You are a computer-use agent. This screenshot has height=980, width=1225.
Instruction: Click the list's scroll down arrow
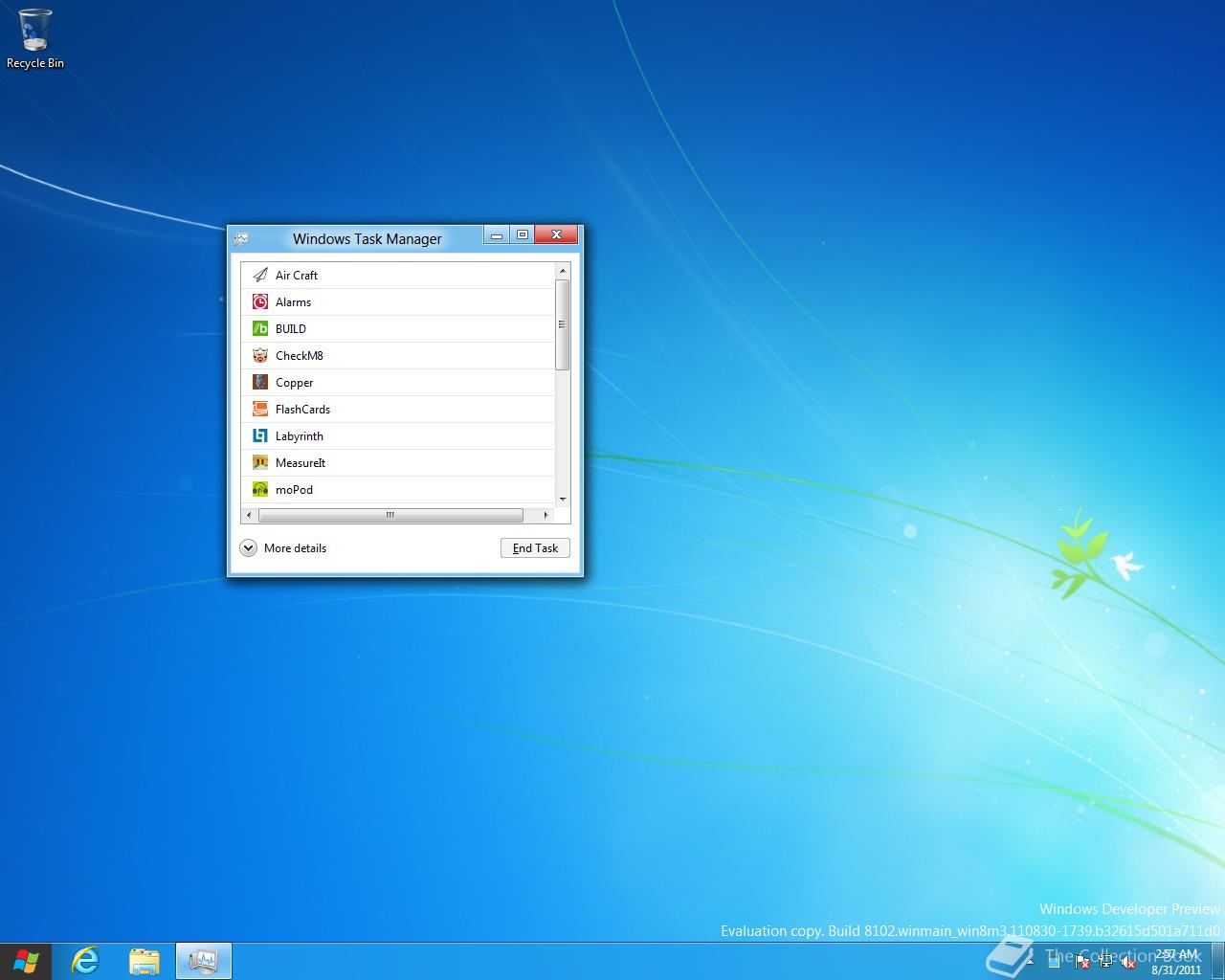coord(562,499)
